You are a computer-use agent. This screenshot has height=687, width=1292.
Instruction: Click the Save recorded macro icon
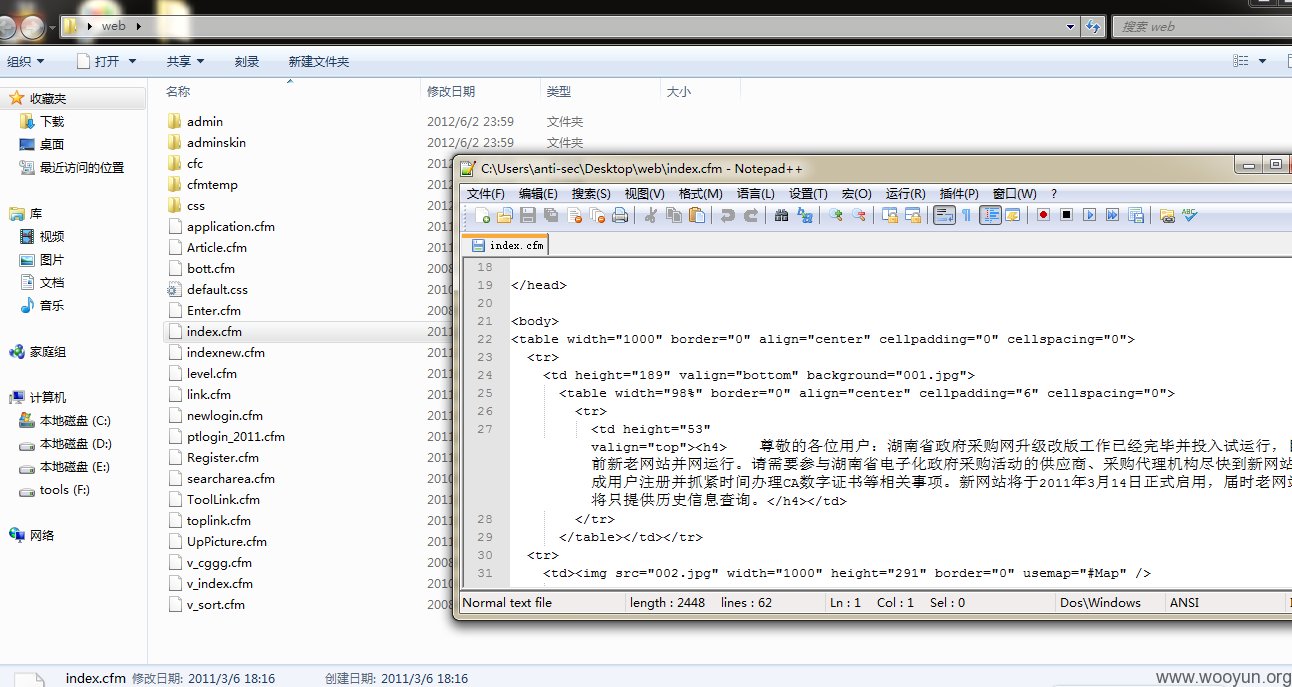click(1136, 215)
